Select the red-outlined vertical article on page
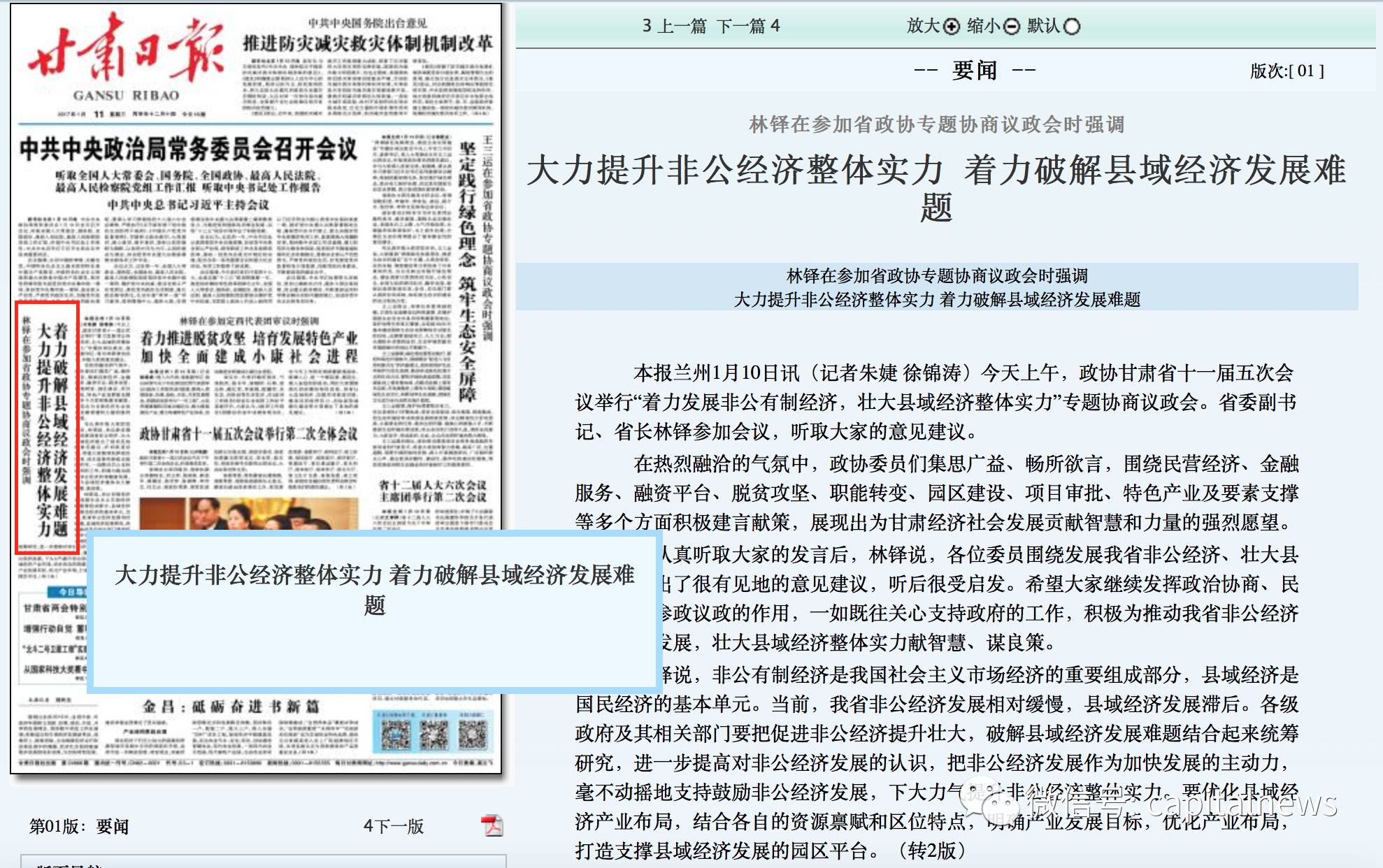Image resolution: width=1383 pixels, height=868 pixels. (x=47, y=428)
